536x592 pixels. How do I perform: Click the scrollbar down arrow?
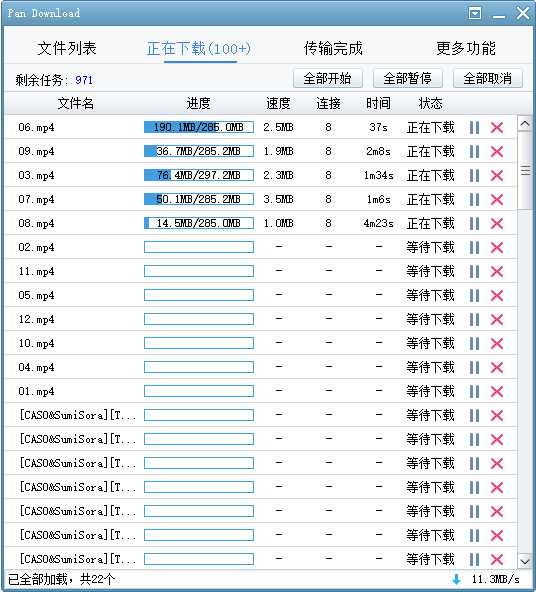click(x=525, y=561)
